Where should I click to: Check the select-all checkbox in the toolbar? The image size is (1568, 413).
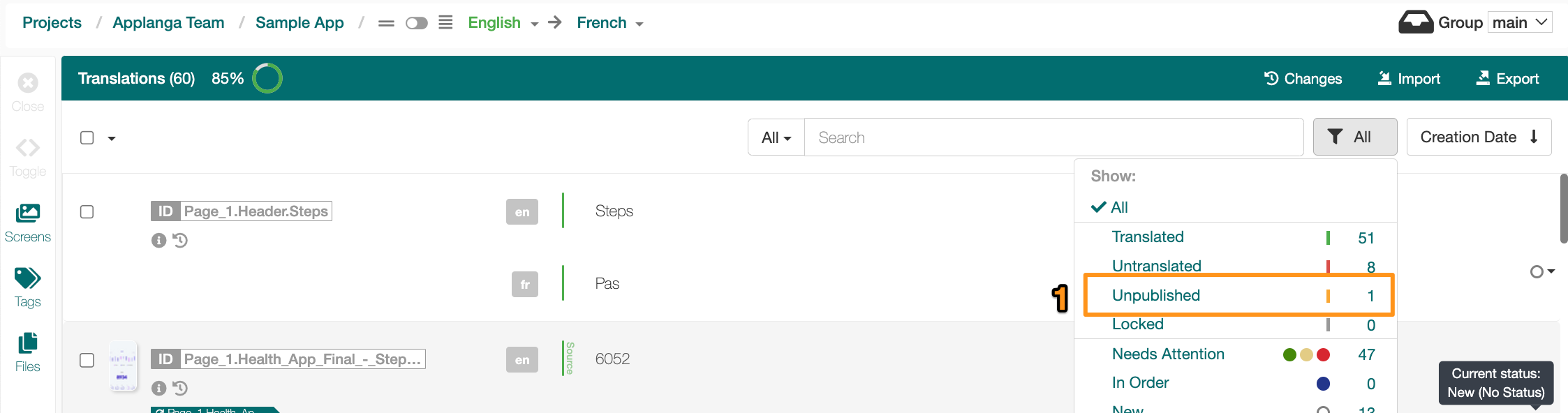(x=87, y=137)
